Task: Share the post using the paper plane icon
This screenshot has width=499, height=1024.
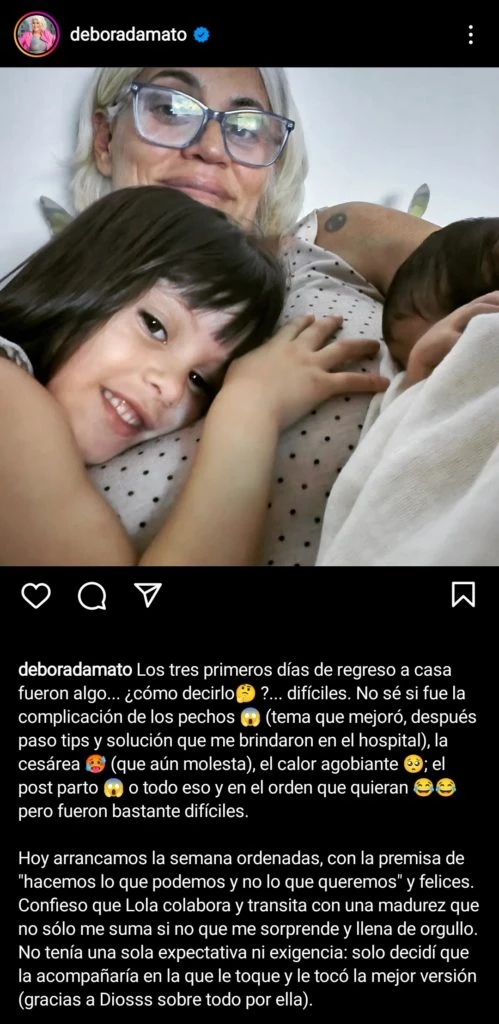Action: click(148, 594)
